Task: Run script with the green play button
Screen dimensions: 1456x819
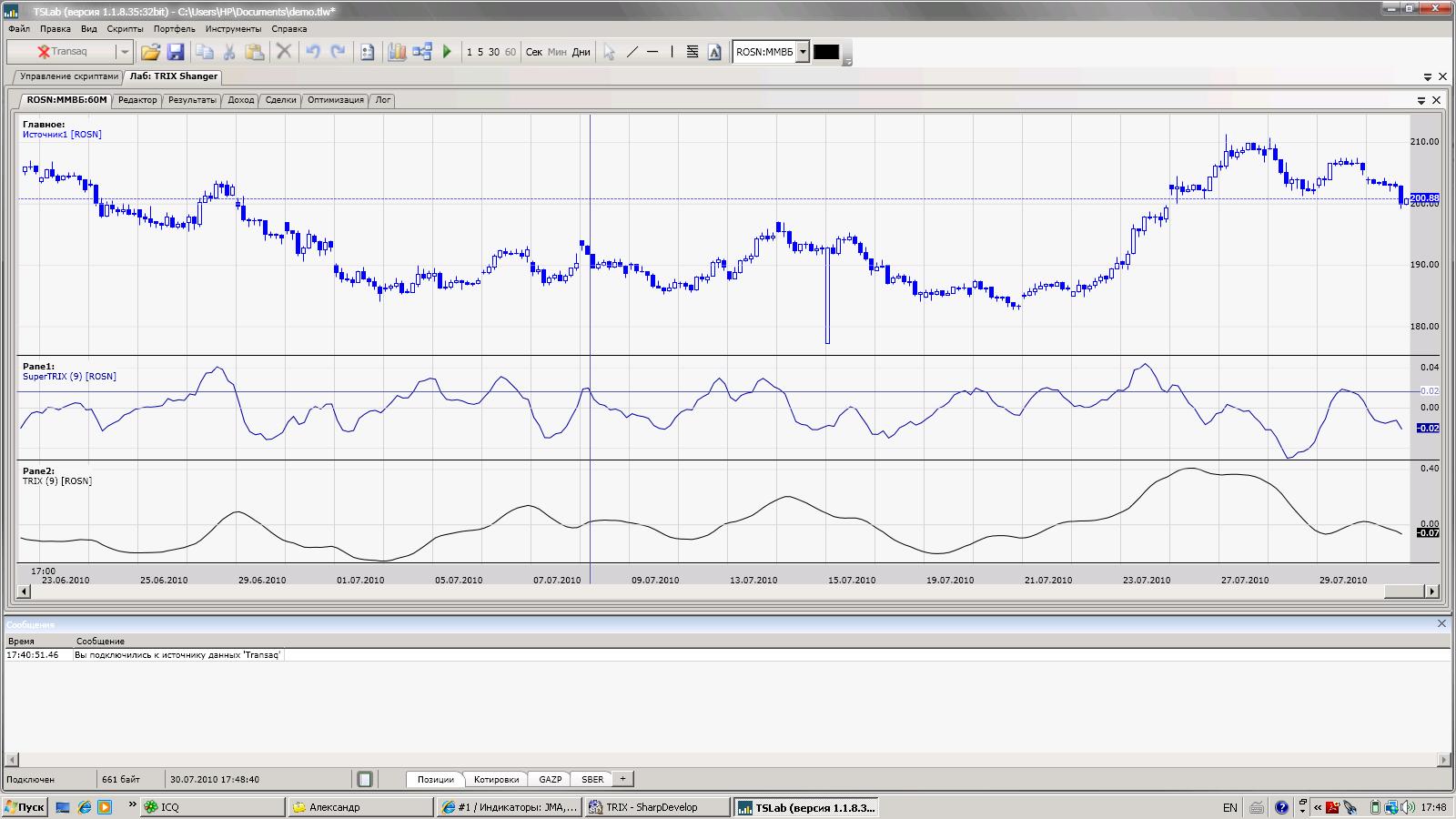Action: (x=447, y=52)
